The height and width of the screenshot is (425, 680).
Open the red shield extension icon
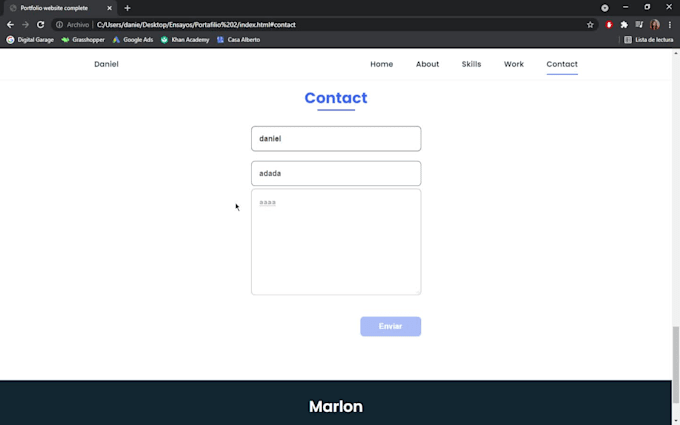pos(609,25)
